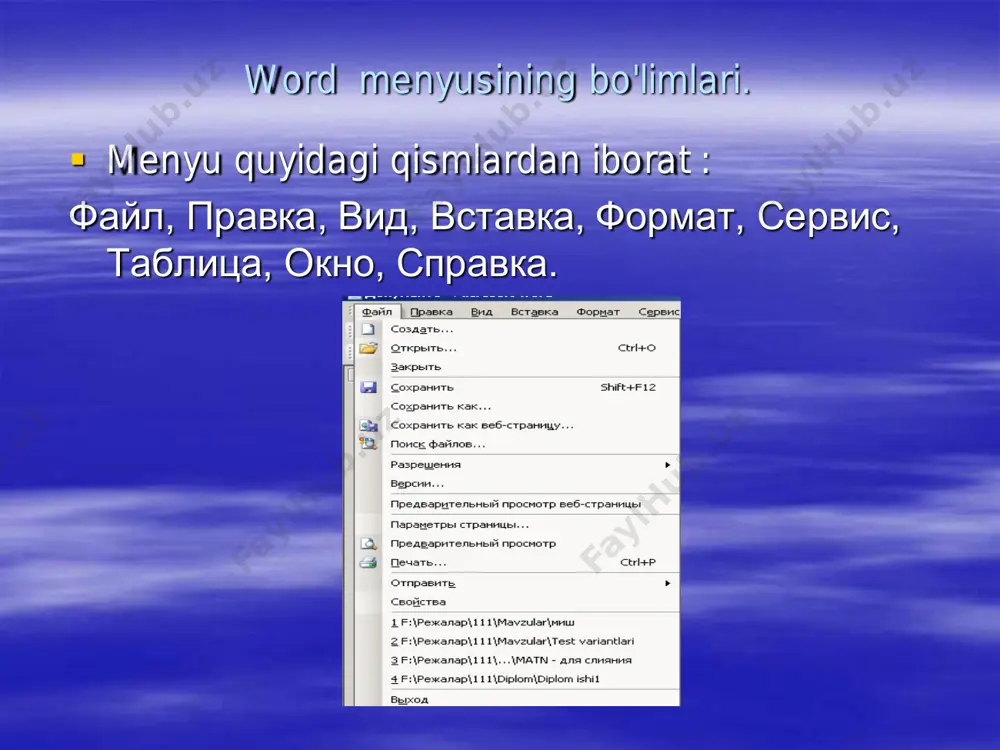Click the Печать printer icon
The image size is (1000, 750).
click(368, 562)
